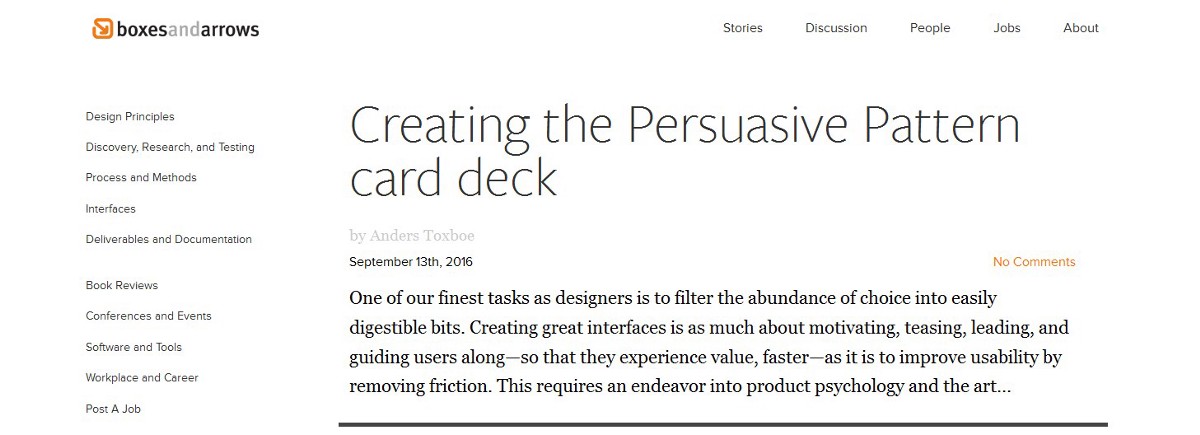
Task: Click the Boxes and Arrows logo icon
Action: (x=102, y=29)
